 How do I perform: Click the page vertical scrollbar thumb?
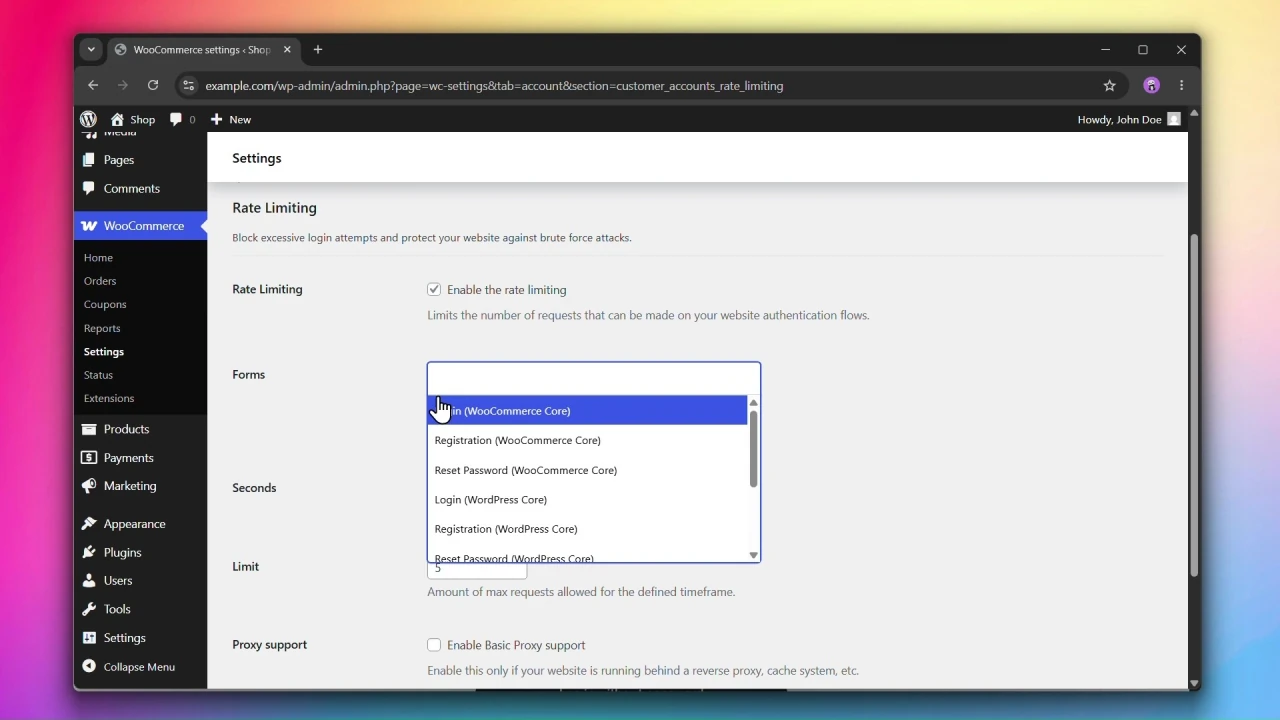coord(1194,406)
